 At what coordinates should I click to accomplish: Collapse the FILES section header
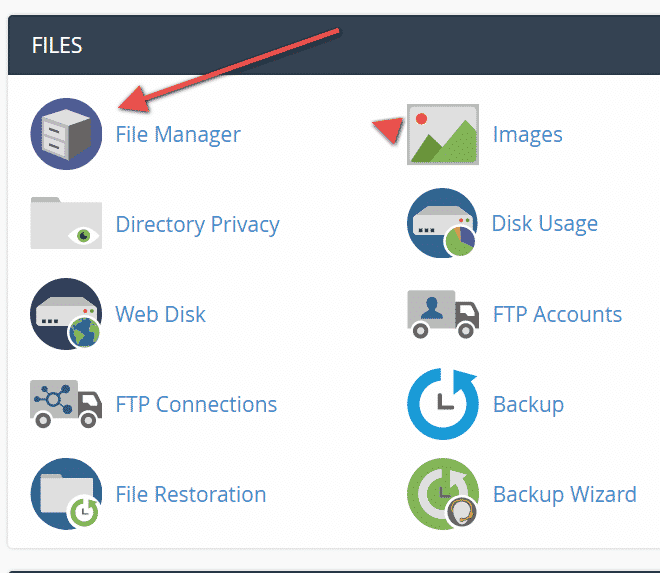334,45
